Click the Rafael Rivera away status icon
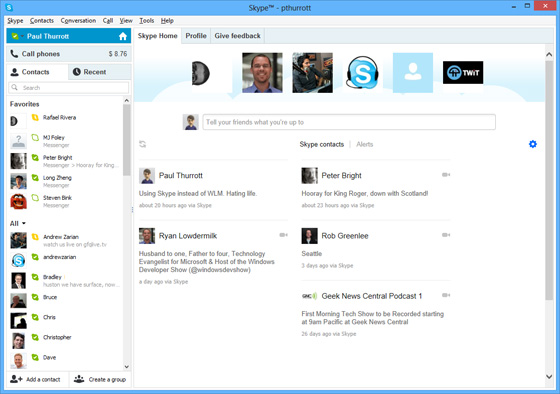 [x=35, y=117]
